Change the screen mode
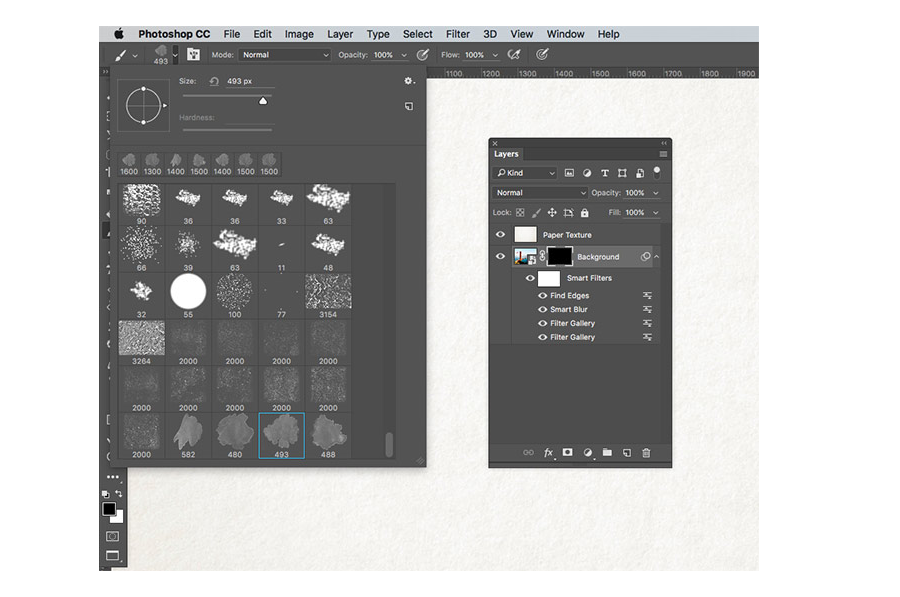The width and height of the screenshot is (900, 597). pos(112,556)
